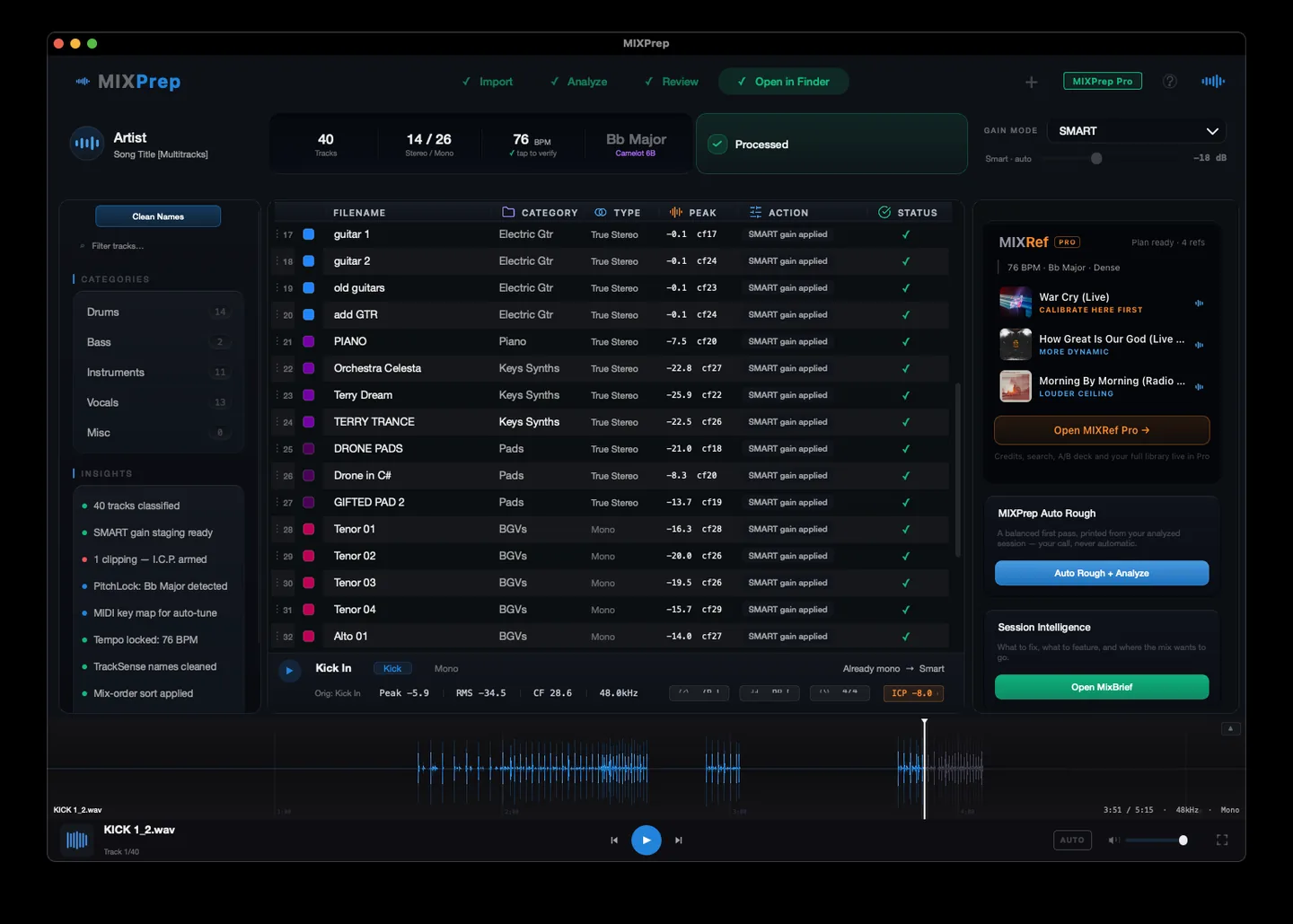Click the Artist avatar waveform icon
The width and height of the screenshot is (1293, 924).
[87, 143]
